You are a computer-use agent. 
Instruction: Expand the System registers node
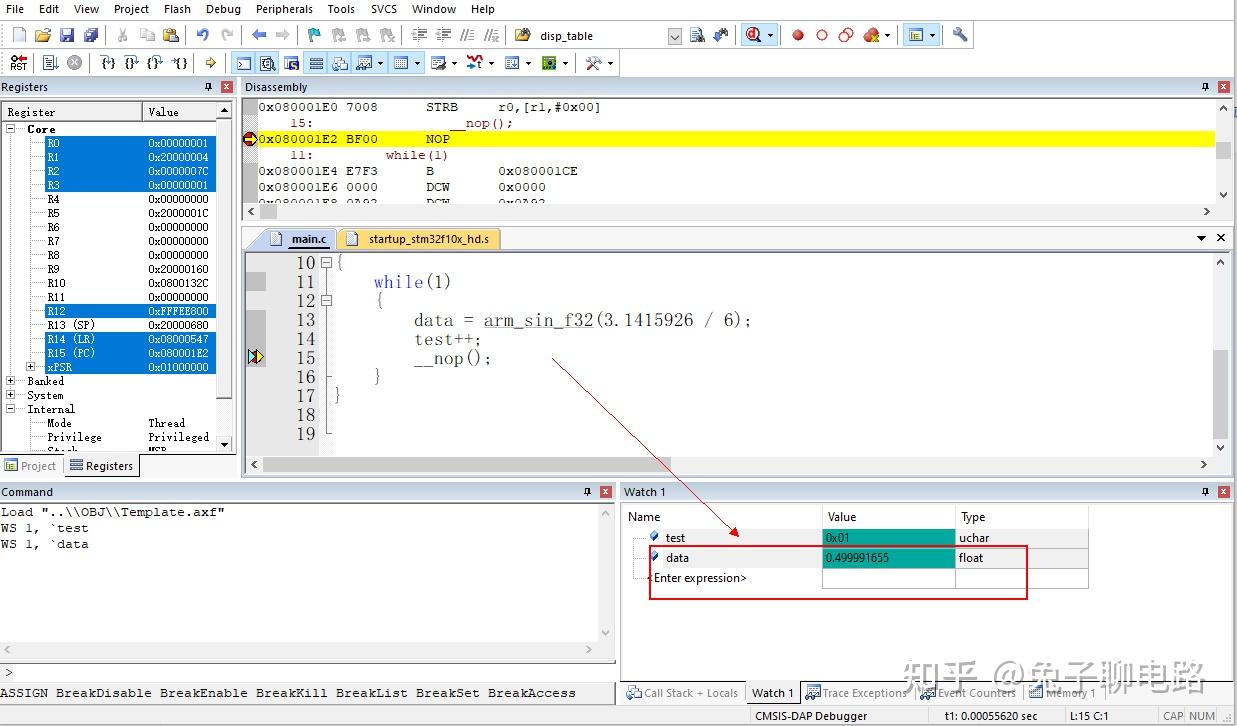pyautogui.click(x=11, y=395)
